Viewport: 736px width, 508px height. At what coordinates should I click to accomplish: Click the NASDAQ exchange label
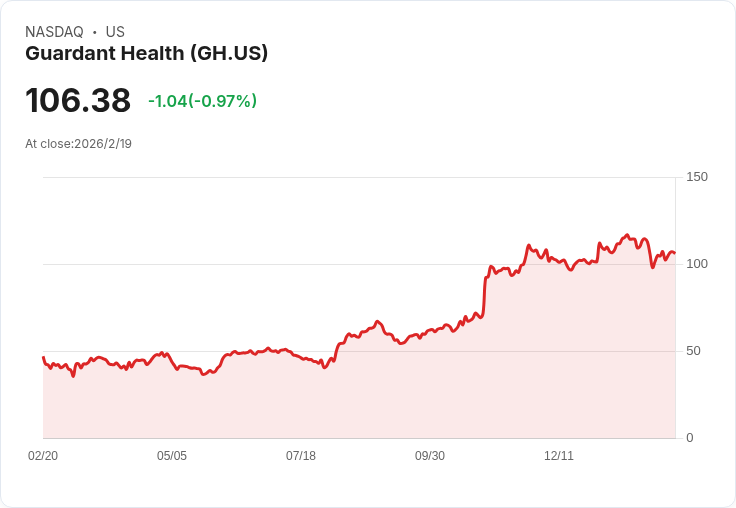(x=54, y=32)
